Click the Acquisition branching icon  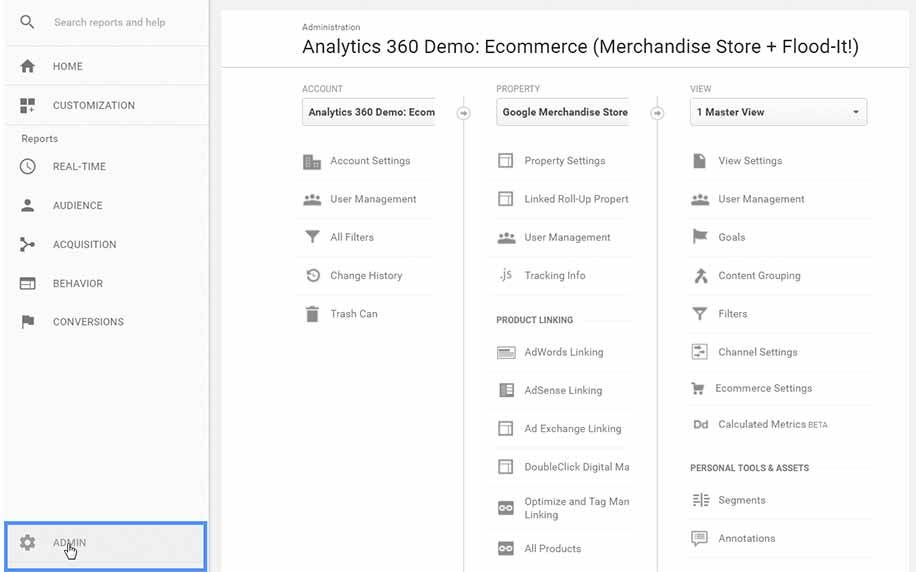pyautogui.click(x=27, y=244)
